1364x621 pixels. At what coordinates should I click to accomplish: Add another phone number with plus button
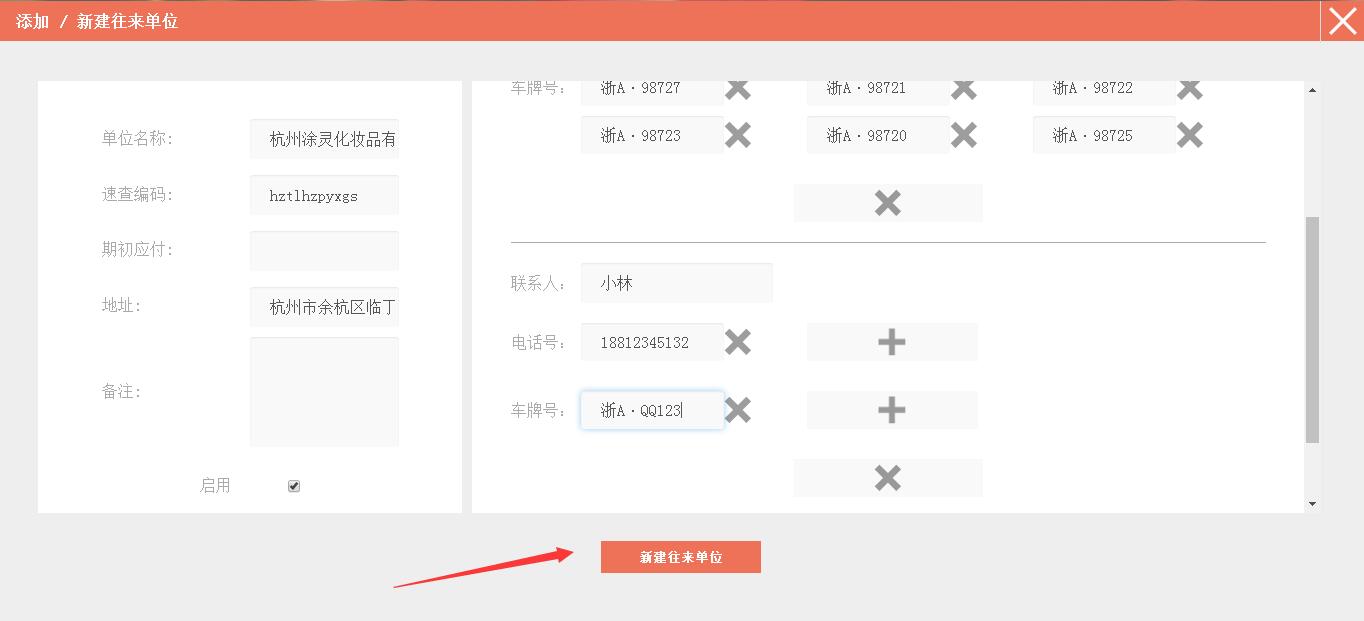click(891, 342)
